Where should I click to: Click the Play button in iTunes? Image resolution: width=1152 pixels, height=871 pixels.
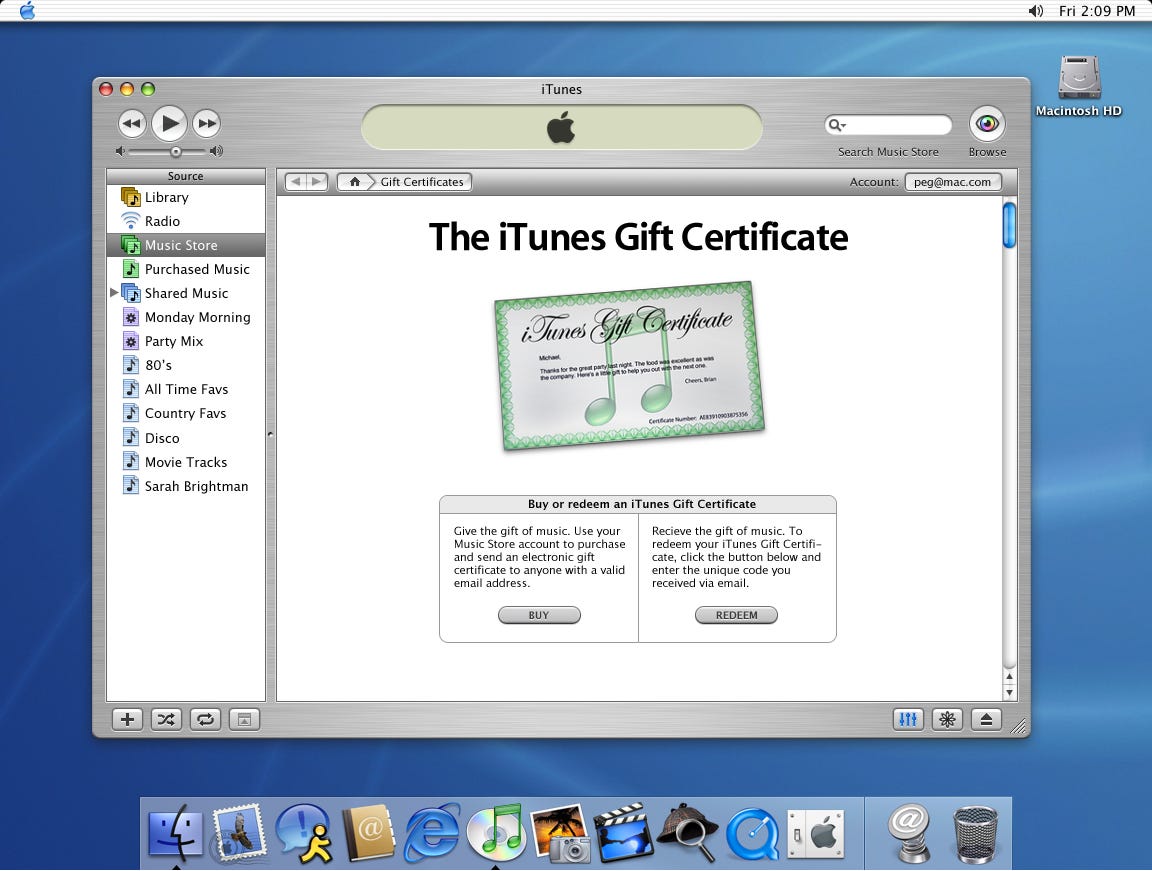pos(170,123)
